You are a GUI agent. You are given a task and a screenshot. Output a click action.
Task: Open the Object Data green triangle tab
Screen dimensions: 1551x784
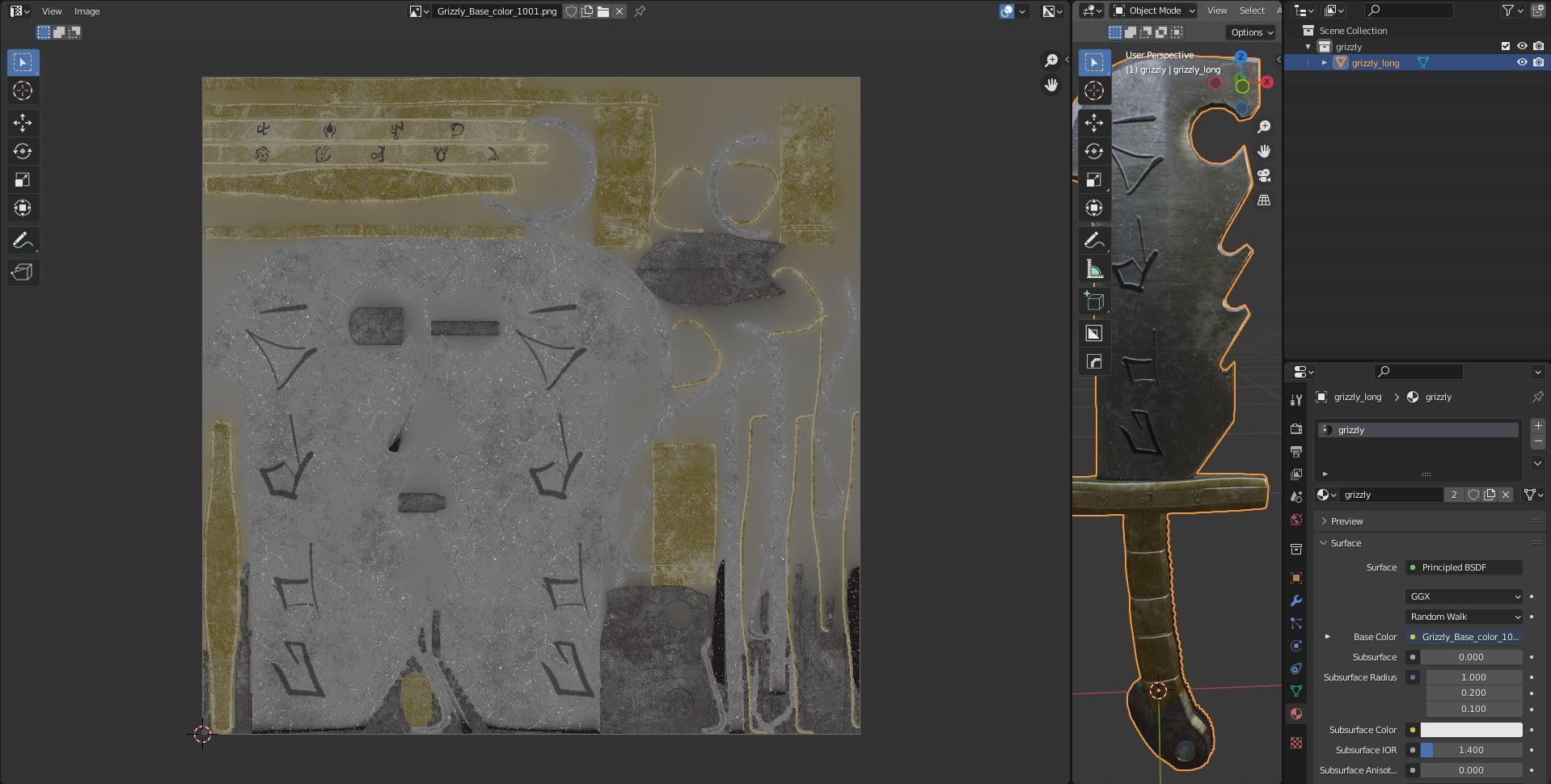[x=1296, y=691]
